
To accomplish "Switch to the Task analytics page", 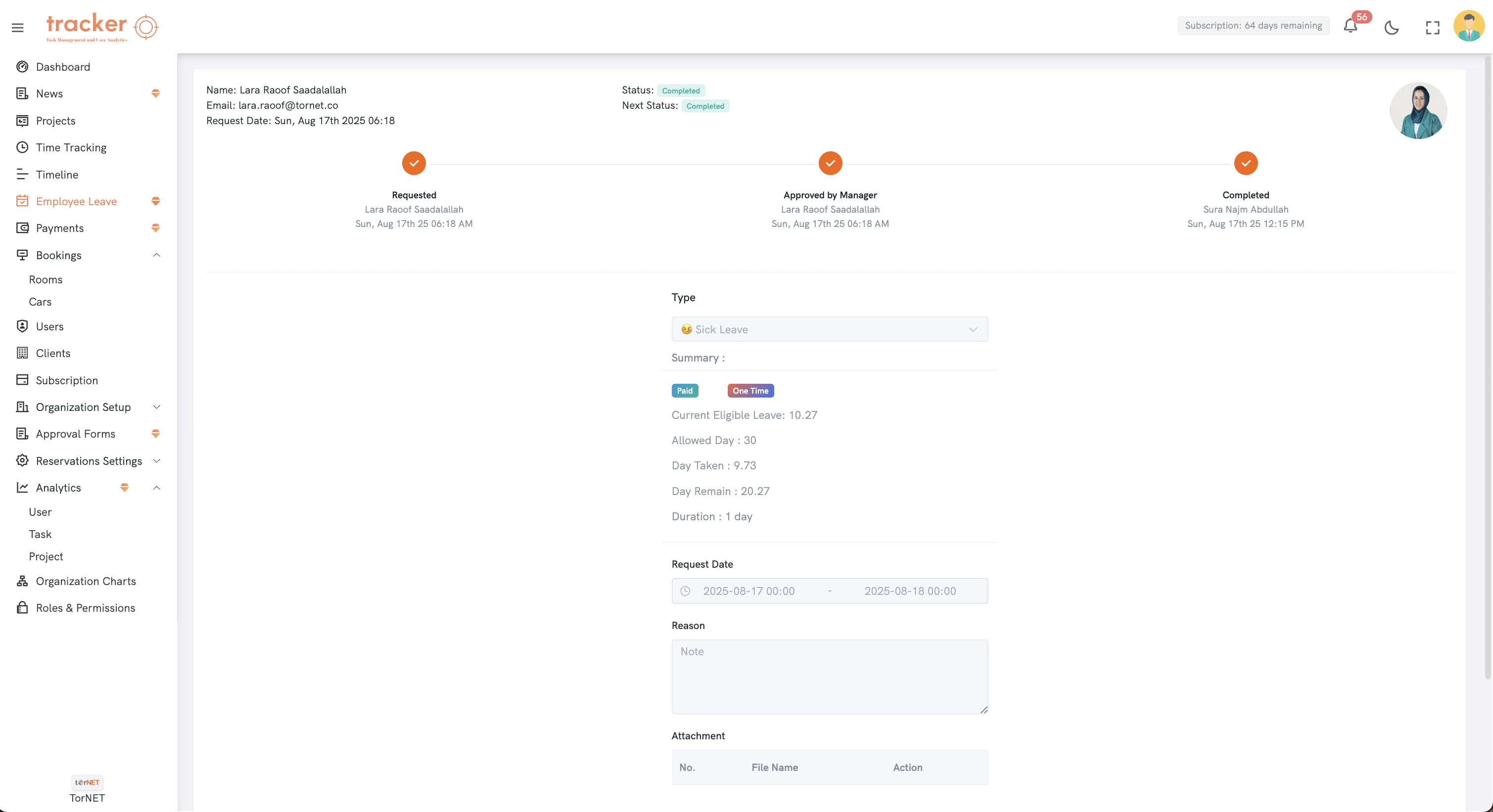I will (40, 534).
